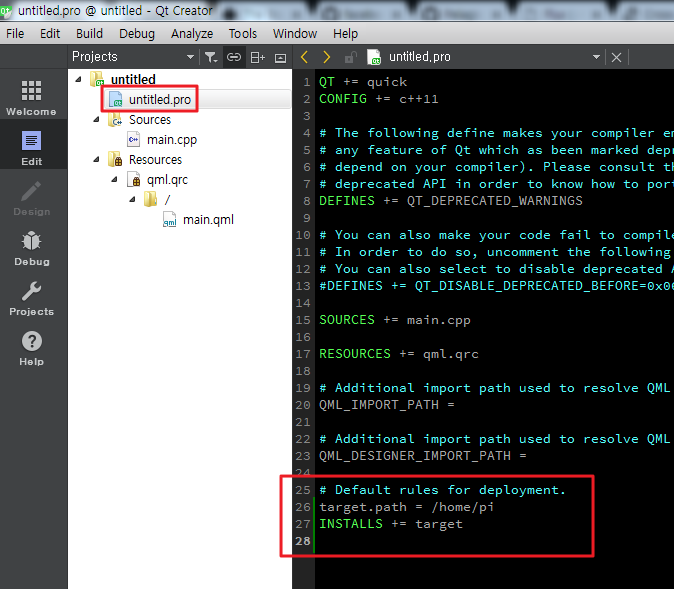Close the untitled.pro document
Screen dimensions: 674x589
(x=616, y=58)
